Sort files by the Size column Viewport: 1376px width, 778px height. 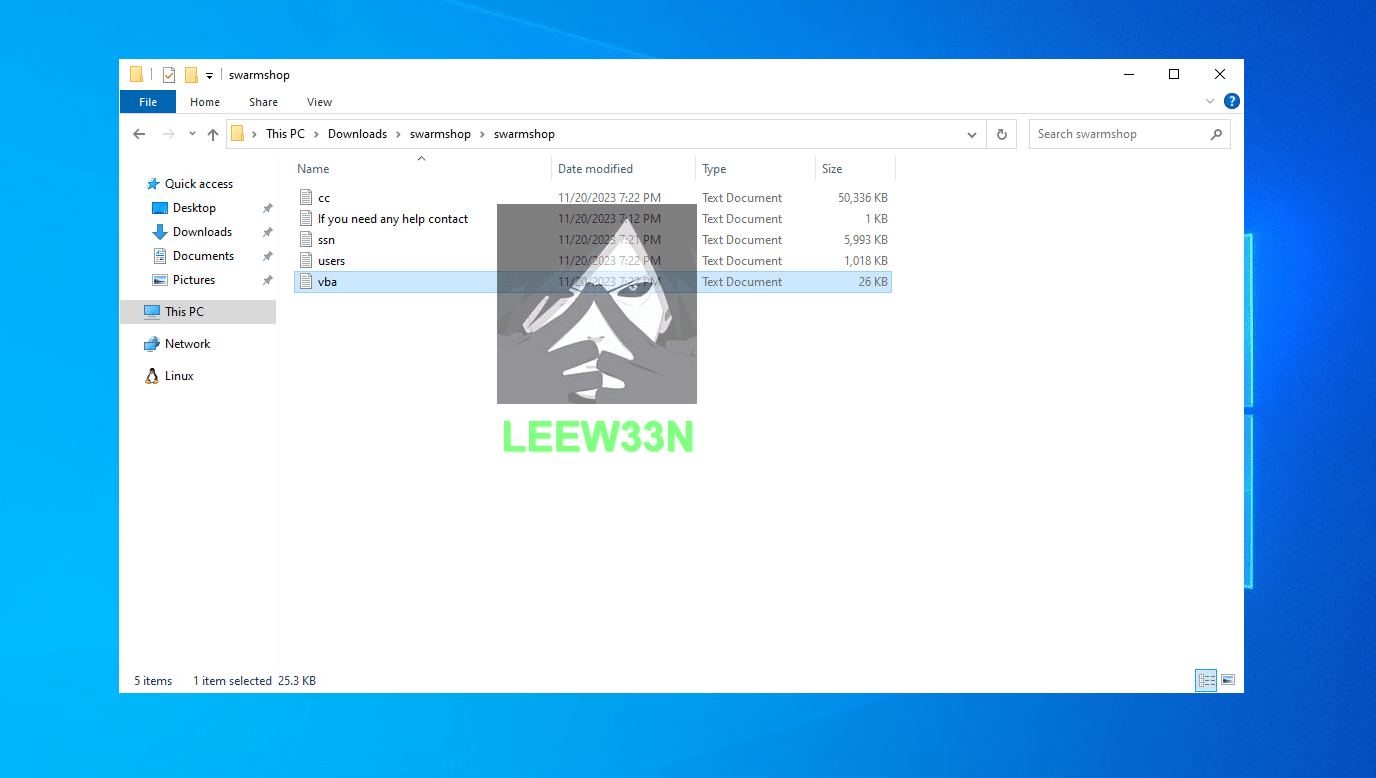[832, 169]
